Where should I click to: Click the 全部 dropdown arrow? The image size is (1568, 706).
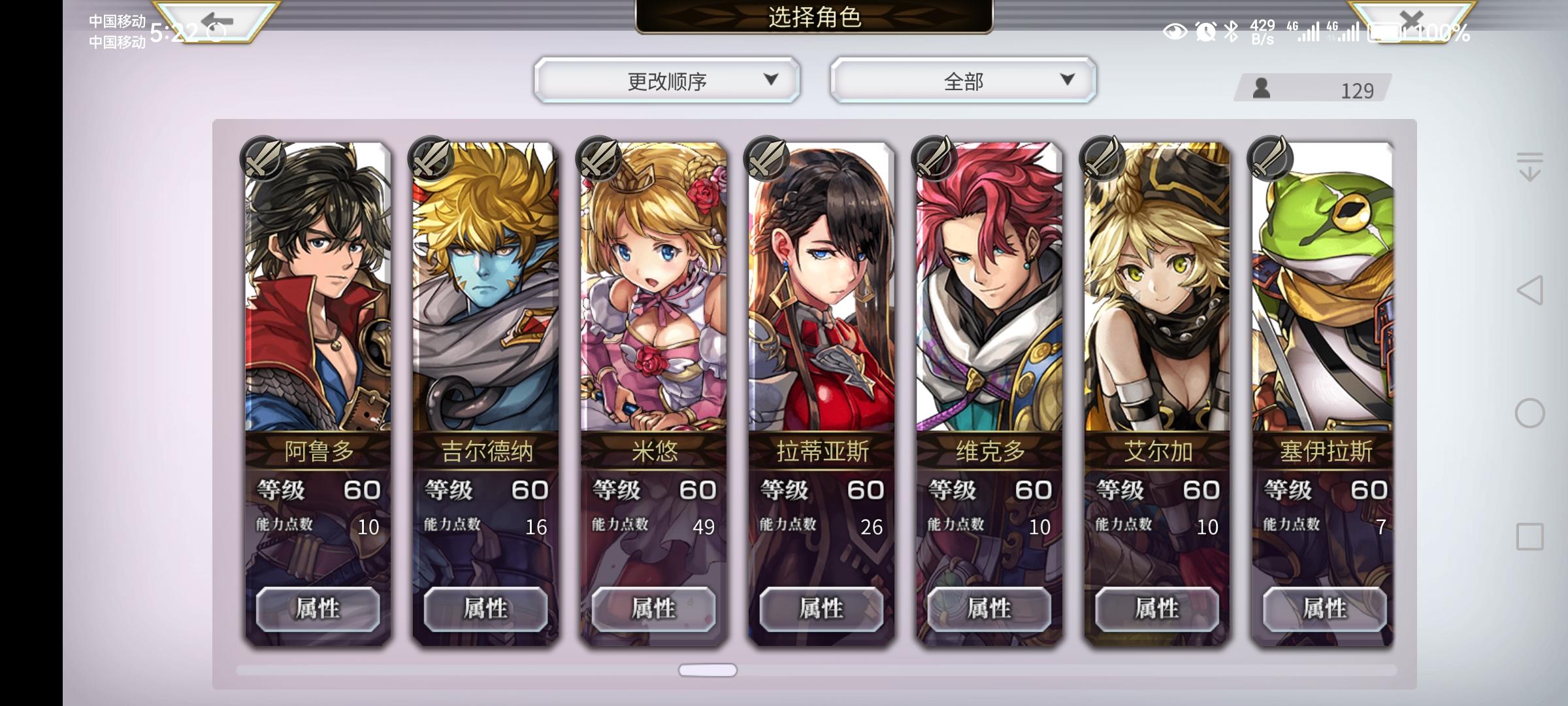click(x=1068, y=80)
